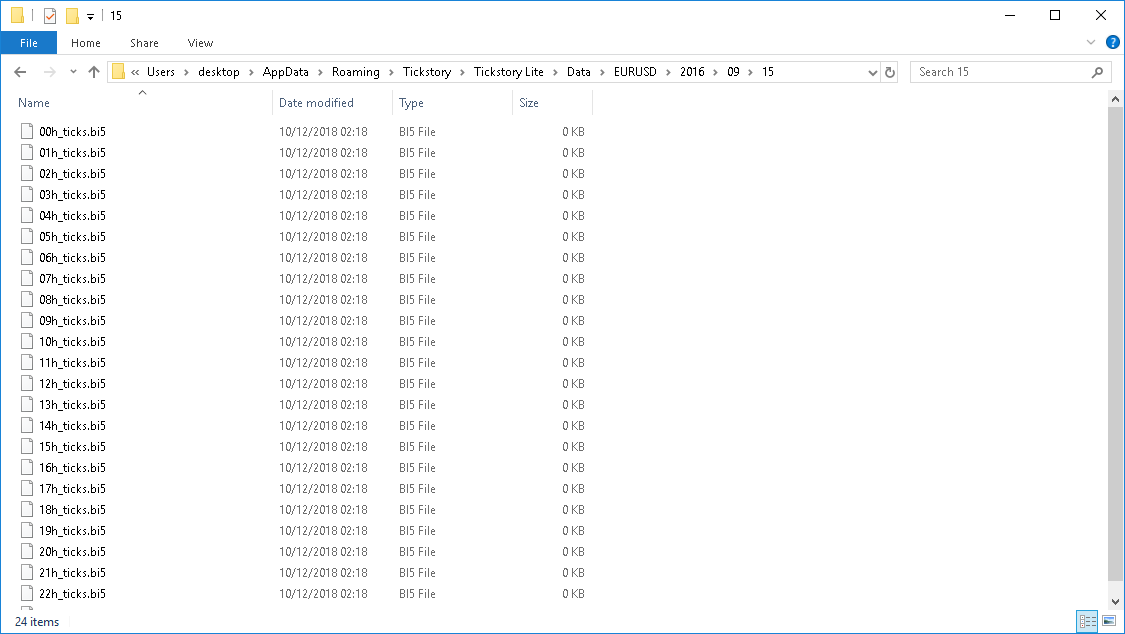Click the Forward navigation arrow
Viewport: 1125px width, 634px height.
(x=50, y=72)
